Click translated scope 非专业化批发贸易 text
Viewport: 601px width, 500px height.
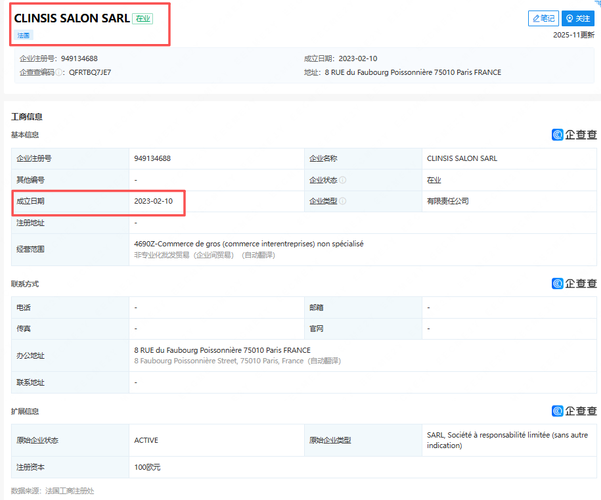click(x=204, y=255)
